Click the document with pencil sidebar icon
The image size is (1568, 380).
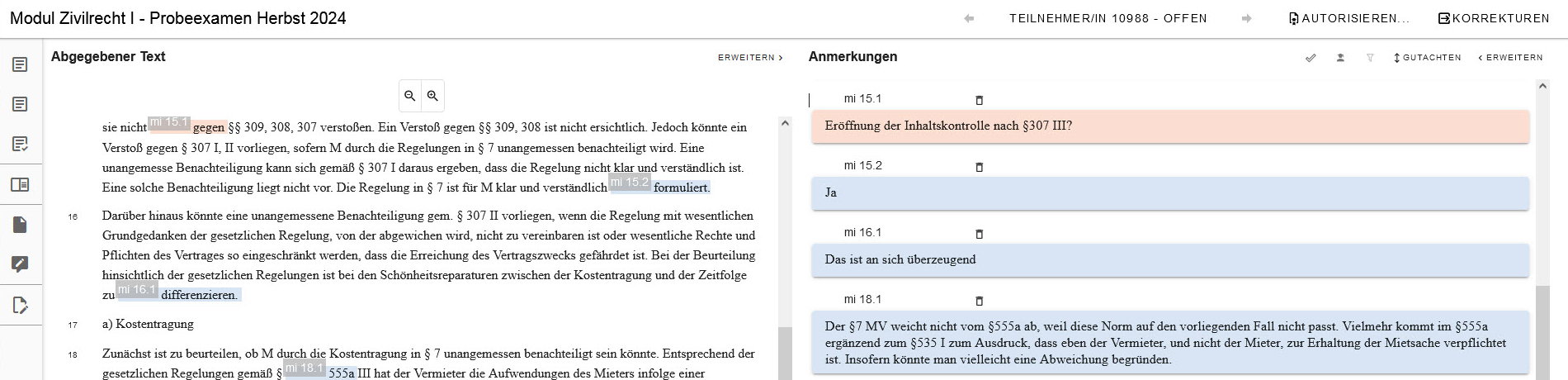20,305
